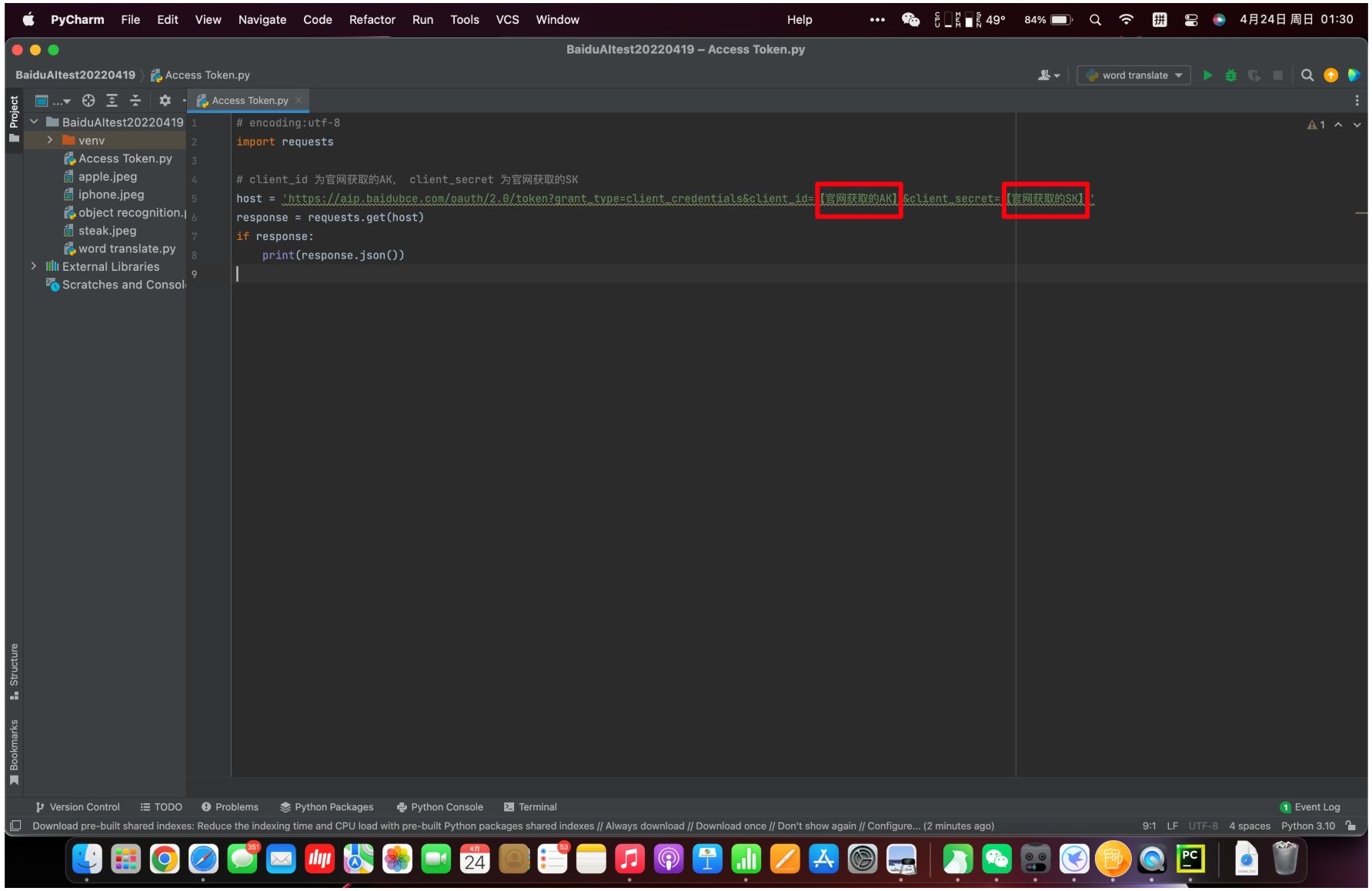Open the editor tabs three-dot menu

coord(1357,101)
